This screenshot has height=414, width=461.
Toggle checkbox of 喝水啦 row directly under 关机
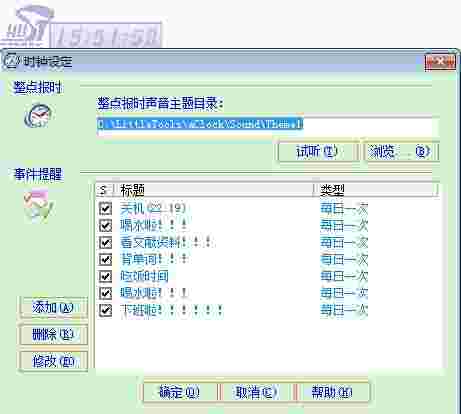point(105,226)
